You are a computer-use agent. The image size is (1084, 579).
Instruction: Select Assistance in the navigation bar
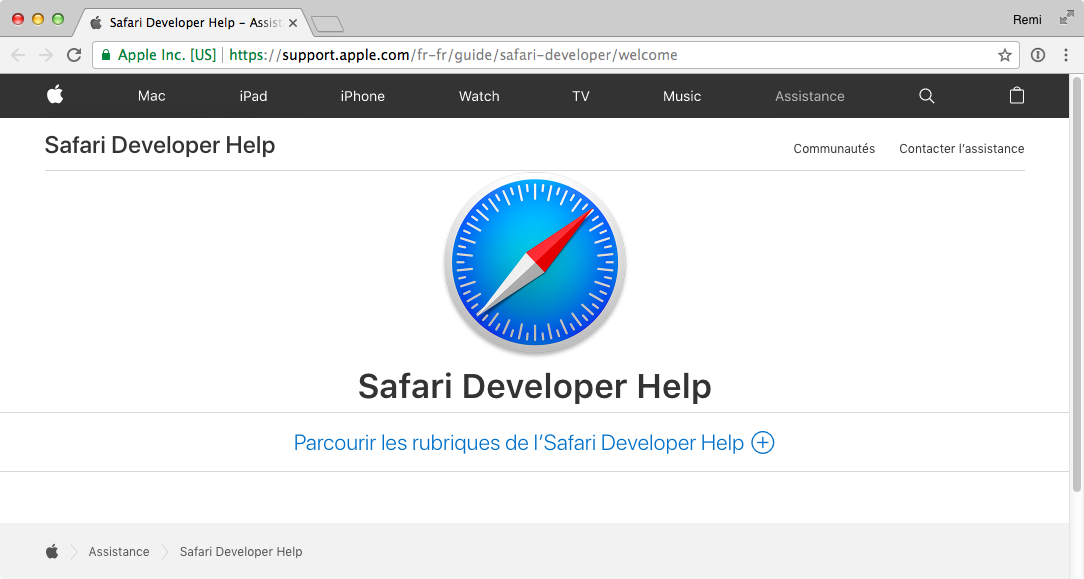[810, 96]
